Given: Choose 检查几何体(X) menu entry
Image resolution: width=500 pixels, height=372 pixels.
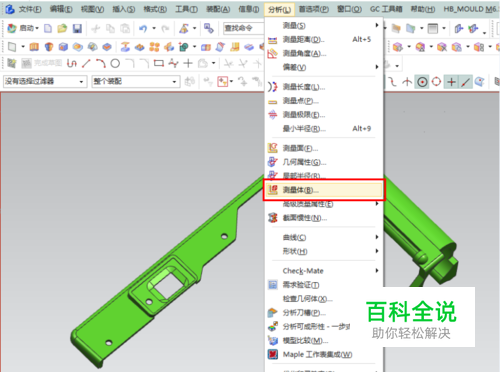Looking at the screenshot, I should (x=323, y=299).
